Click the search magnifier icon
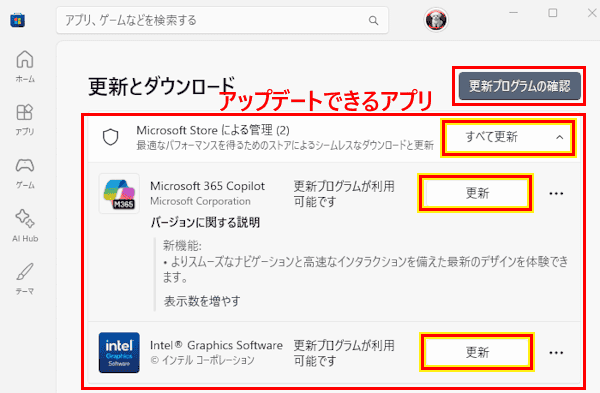Screen dimensions: 600x393 [373, 20]
